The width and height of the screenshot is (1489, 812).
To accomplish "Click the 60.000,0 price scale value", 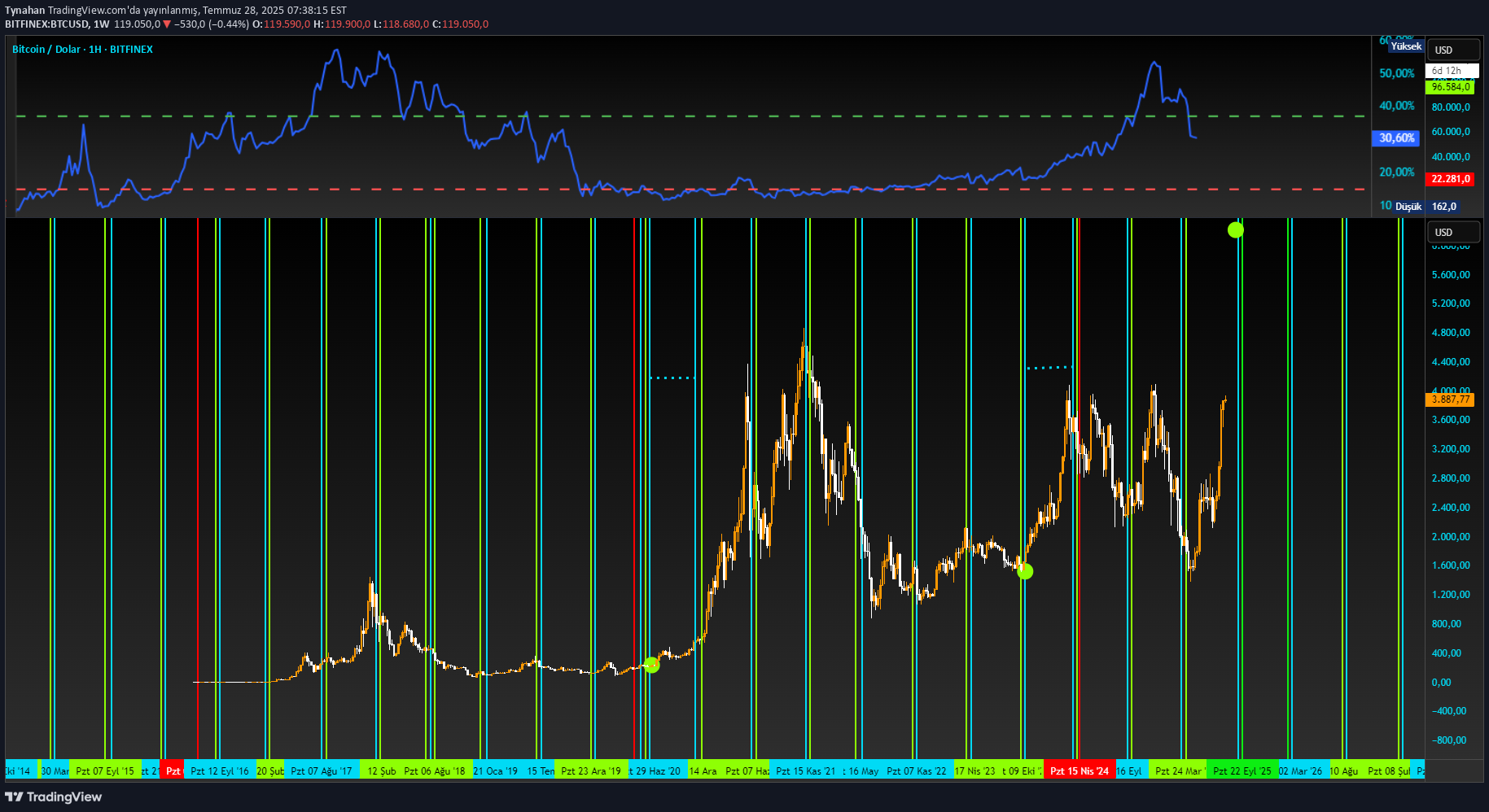I will 1451,131.
